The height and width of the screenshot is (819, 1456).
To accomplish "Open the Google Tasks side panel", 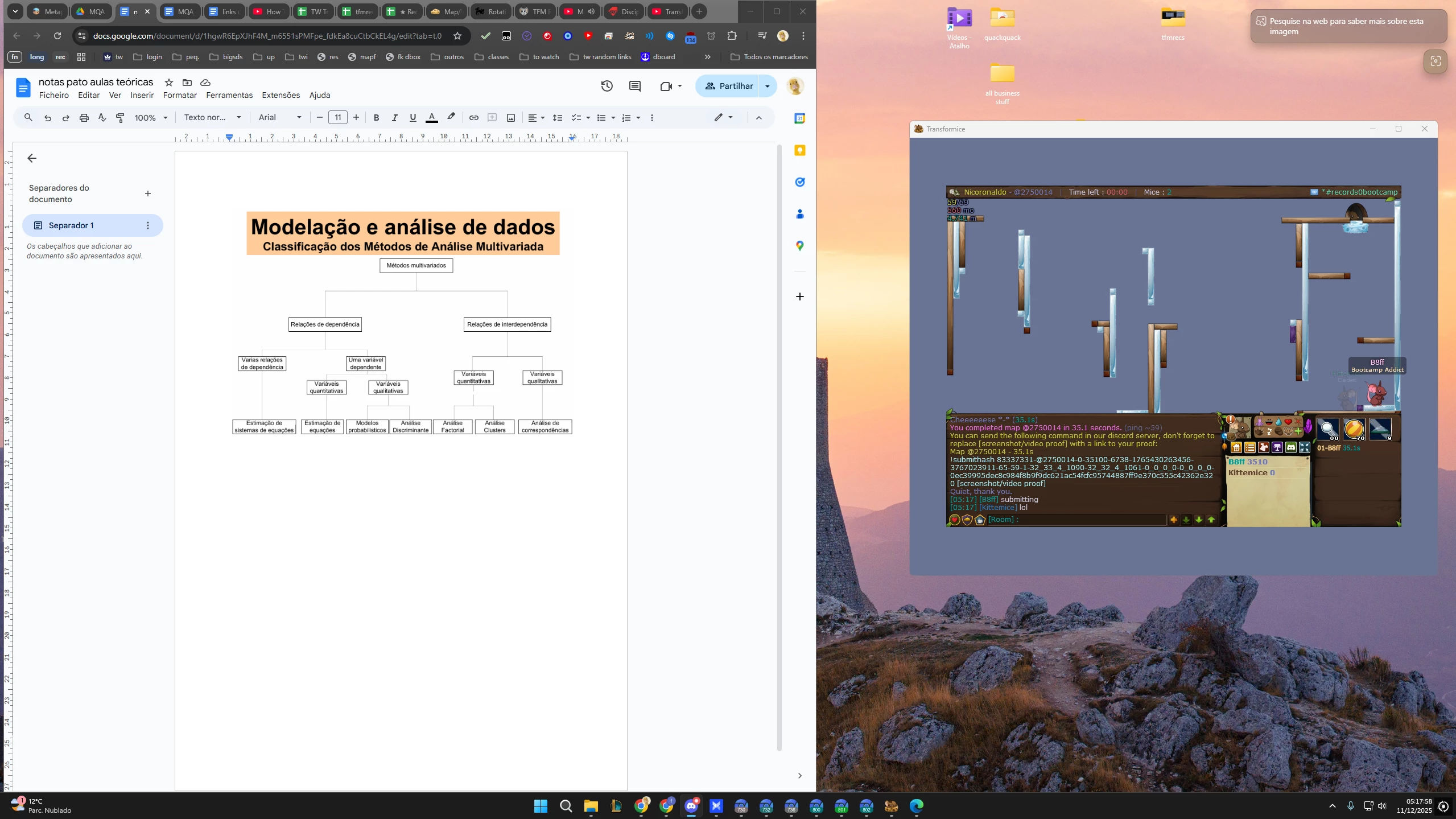I will [799, 182].
